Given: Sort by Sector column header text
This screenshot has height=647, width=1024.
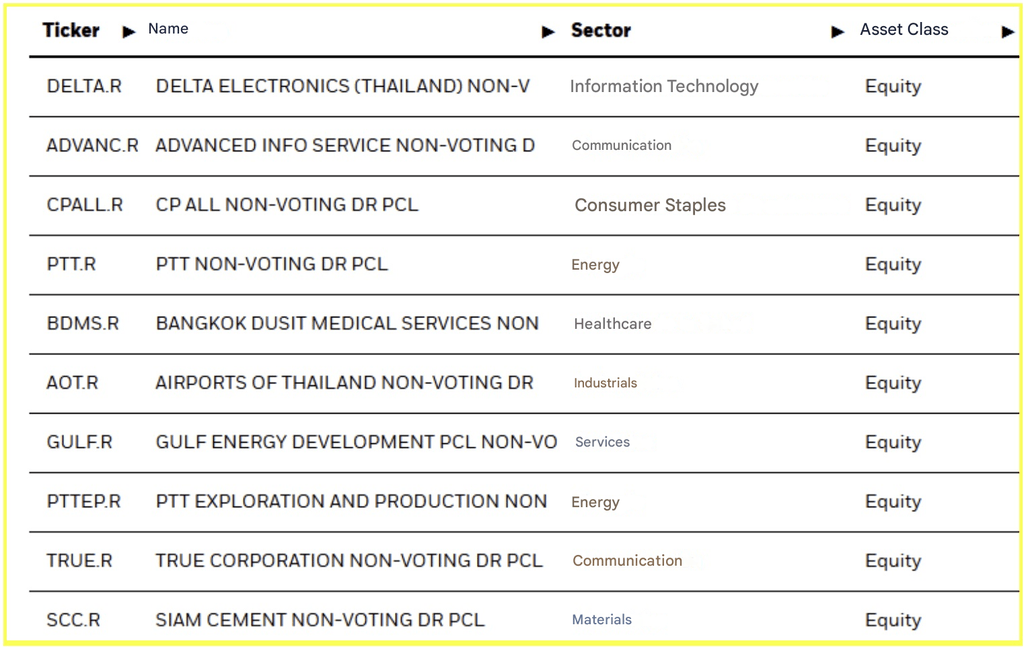Looking at the screenshot, I should coord(600,30).
